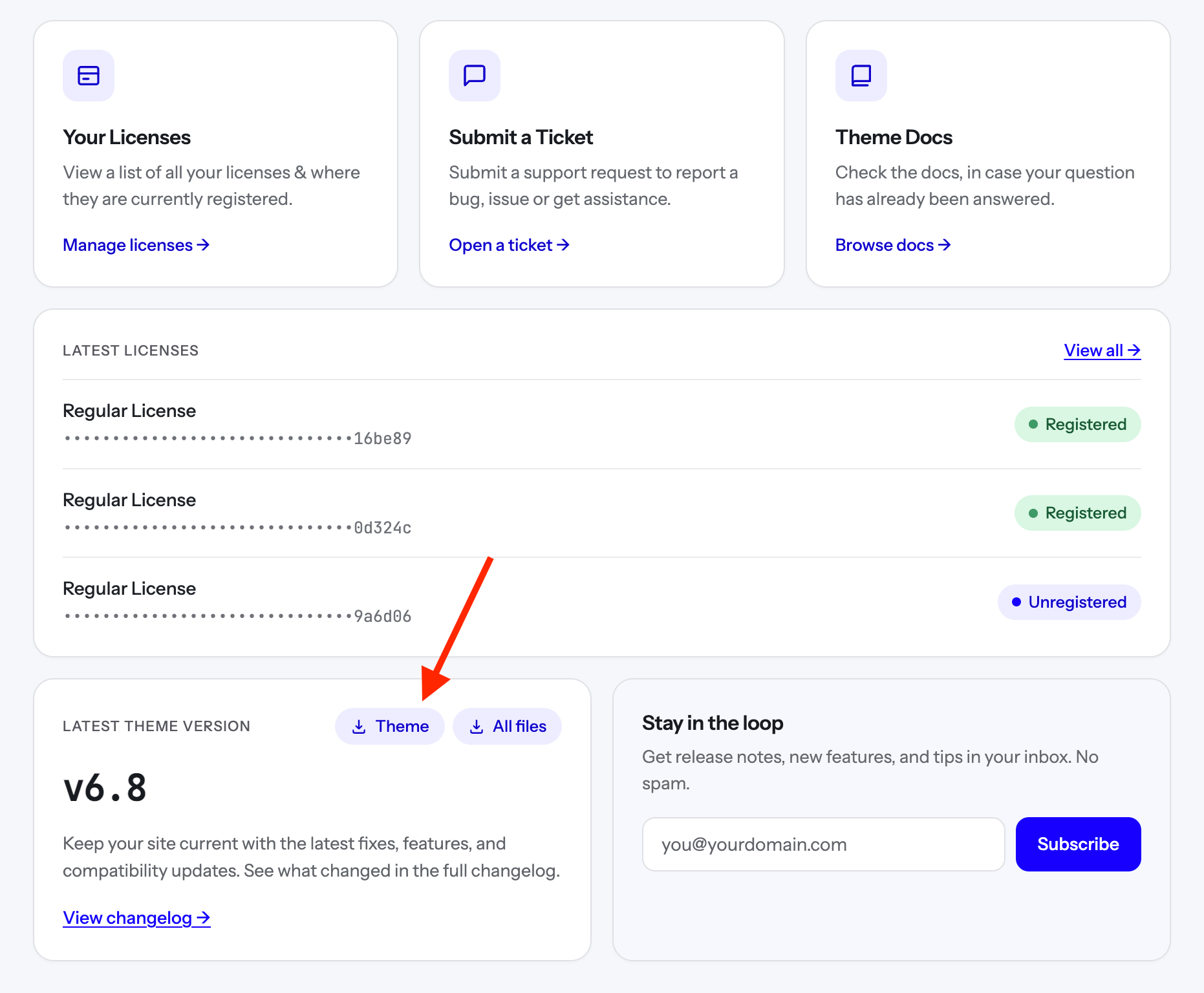The height and width of the screenshot is (993, 1204).
Task: Select the Registered badge for license 16be89
Action: point(1078,424)
